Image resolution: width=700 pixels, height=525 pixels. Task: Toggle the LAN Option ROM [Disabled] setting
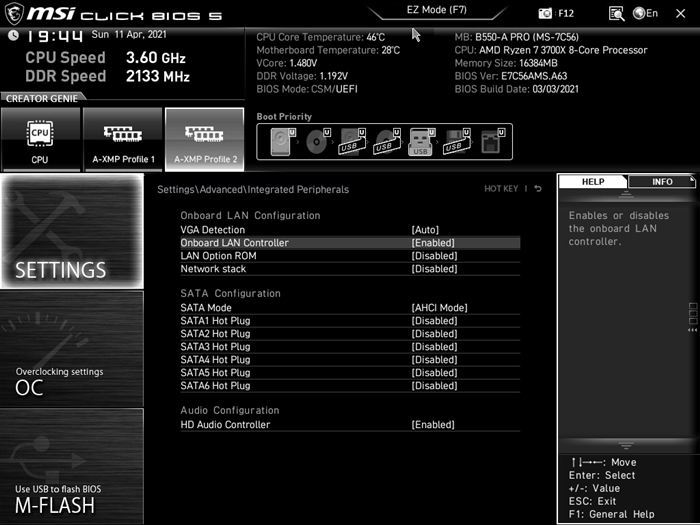pyautogui.click(x=434, y=256)
